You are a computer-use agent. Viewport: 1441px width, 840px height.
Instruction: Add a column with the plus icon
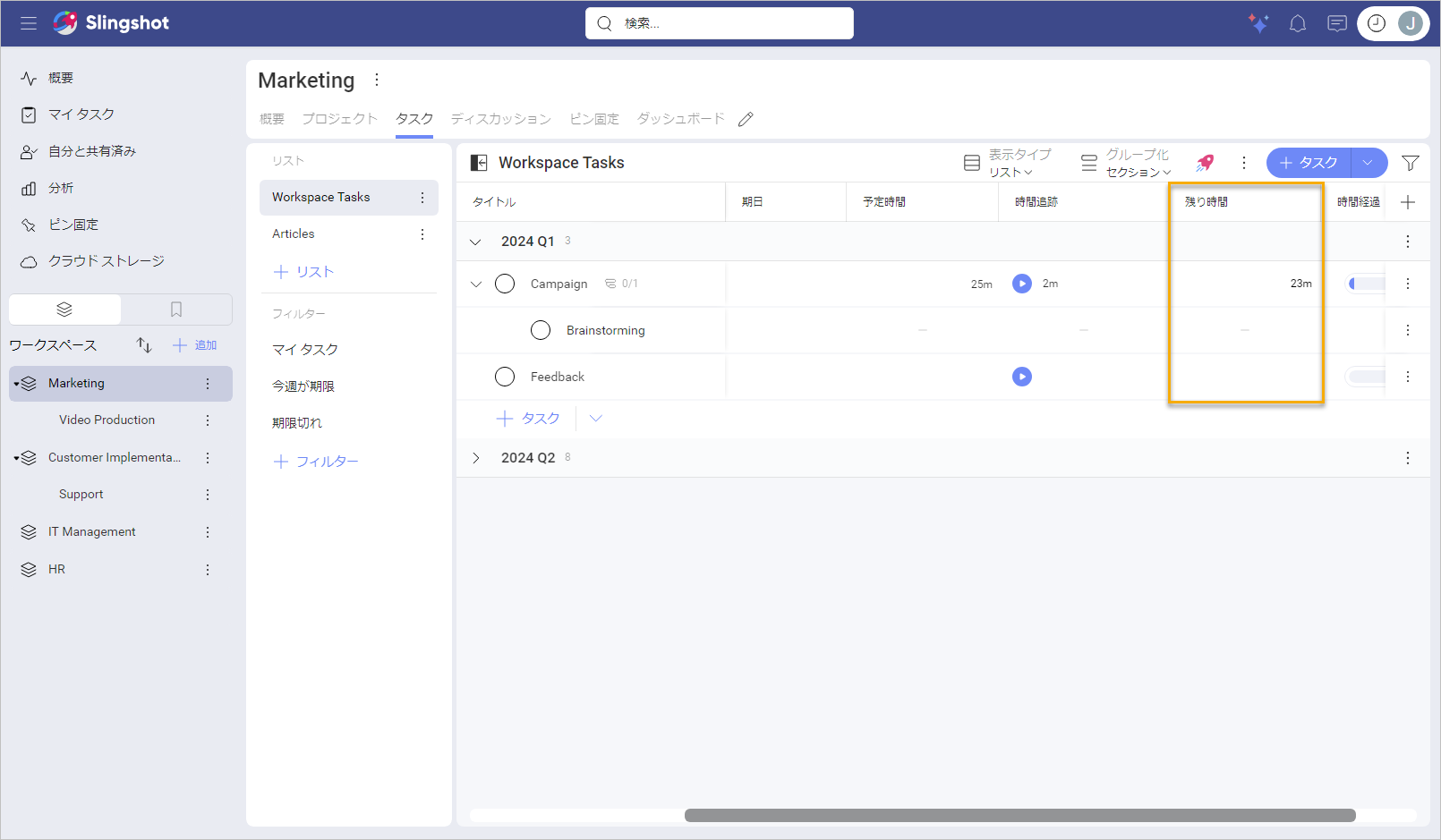(1408, 202)
